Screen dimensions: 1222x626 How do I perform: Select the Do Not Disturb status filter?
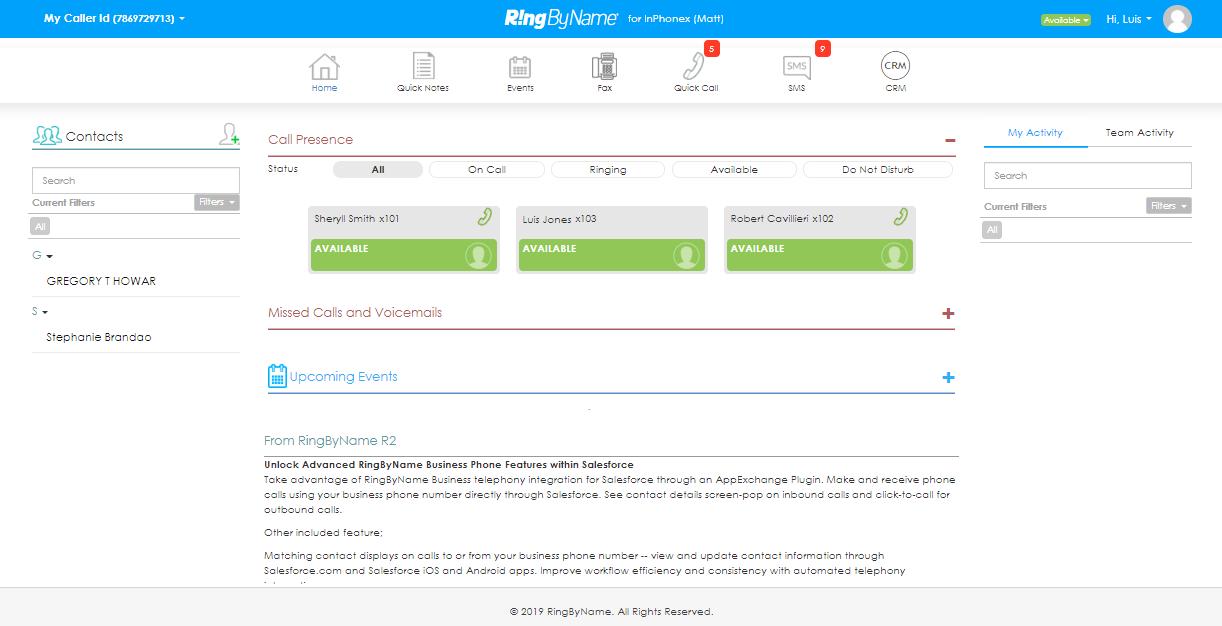tap(877, 170)
